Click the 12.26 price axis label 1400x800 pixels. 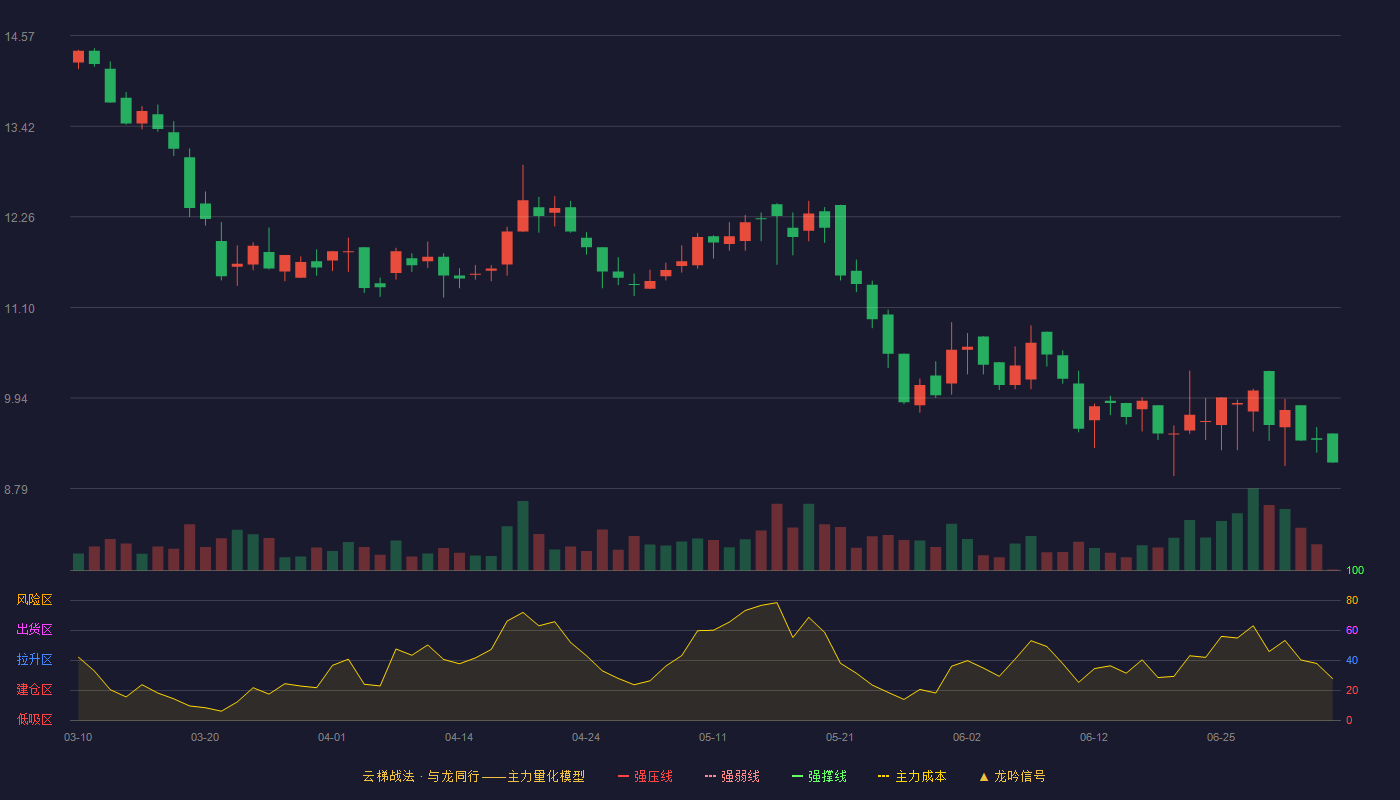click(x=19, y=218)
